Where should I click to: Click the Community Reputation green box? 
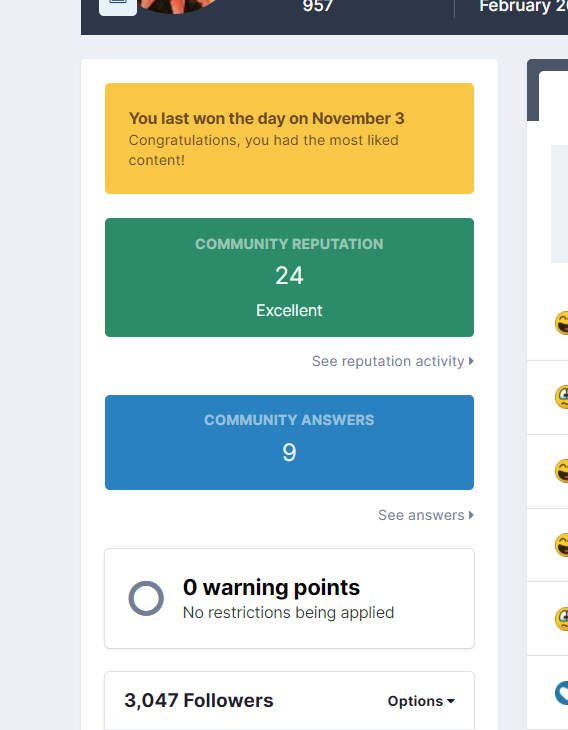(289, 277)
